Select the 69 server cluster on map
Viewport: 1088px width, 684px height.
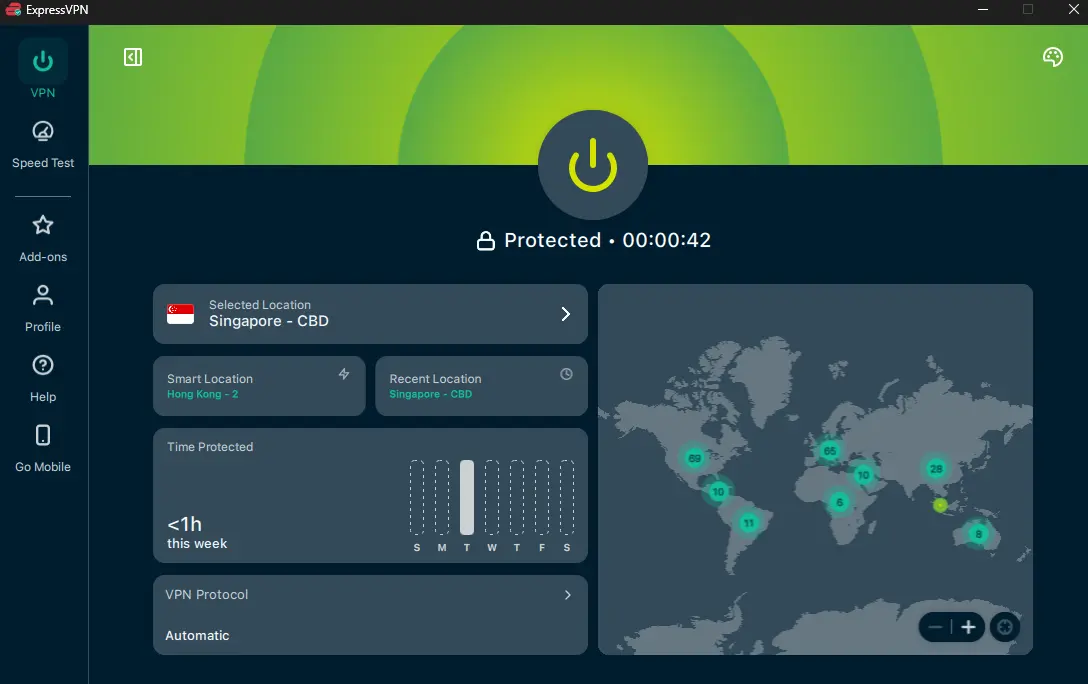695,458
